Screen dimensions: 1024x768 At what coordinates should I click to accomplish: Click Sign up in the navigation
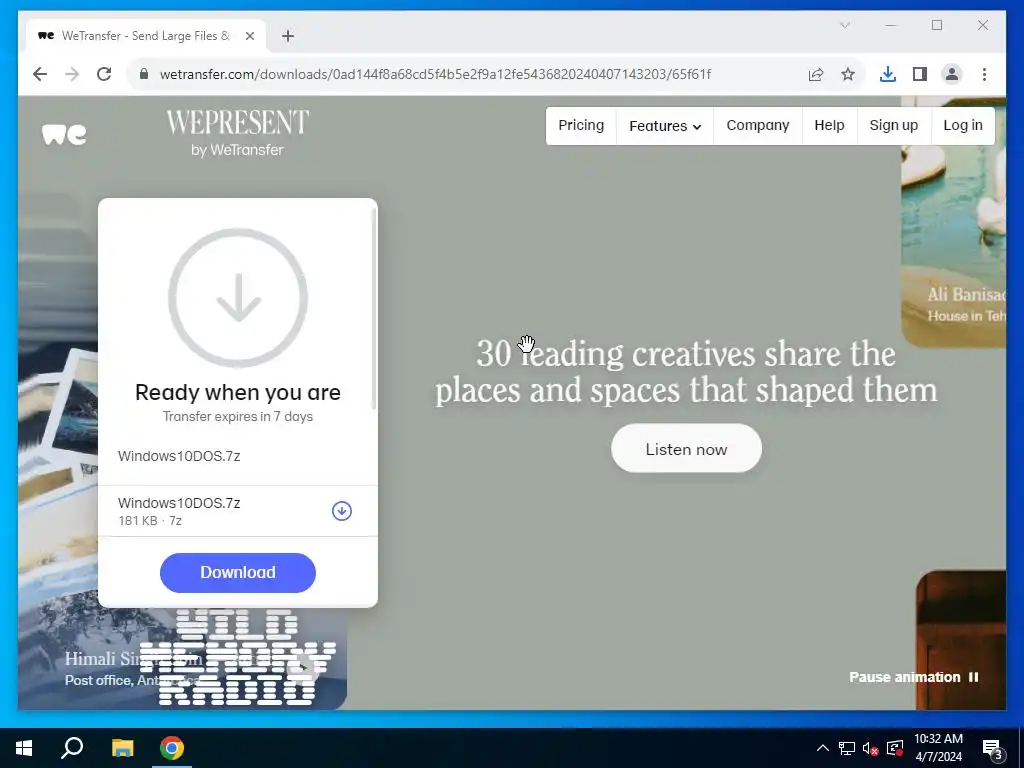pos(893,125)
